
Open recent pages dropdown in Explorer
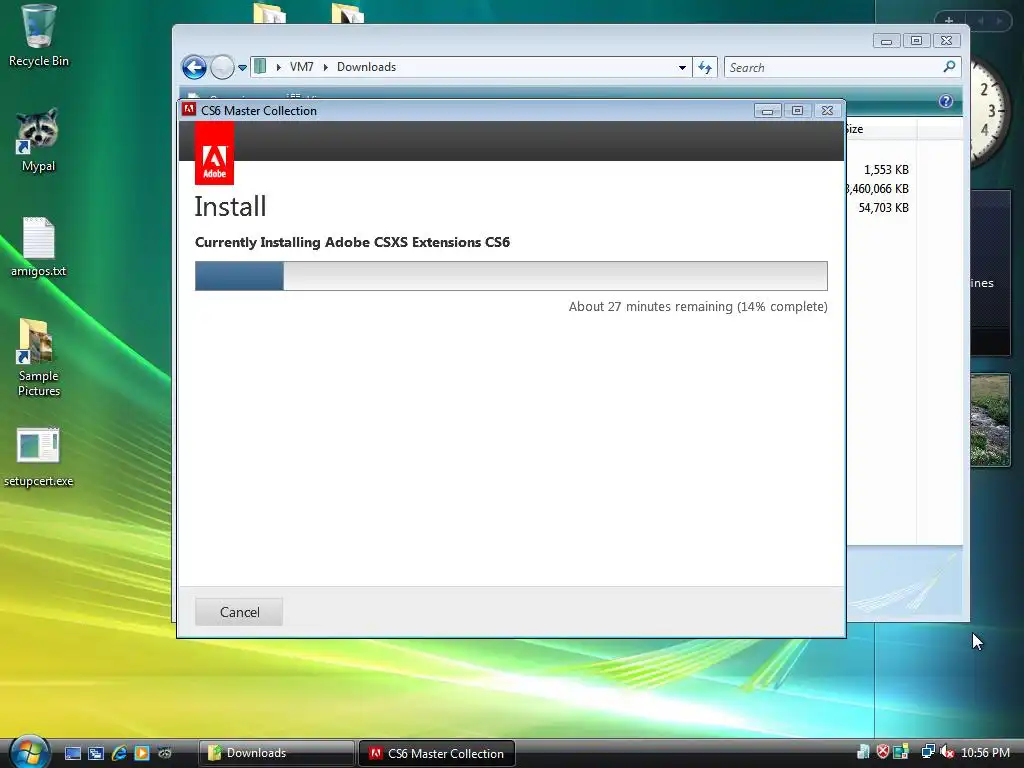coord(242,67)
